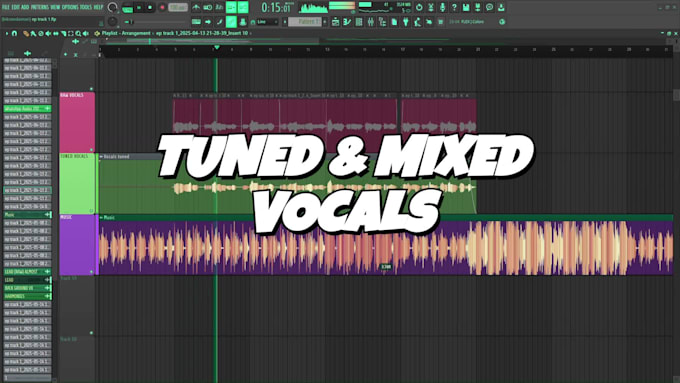The image size is (680, 383).
Task: Open the FILE menu
Action: (x=6, y=7)
